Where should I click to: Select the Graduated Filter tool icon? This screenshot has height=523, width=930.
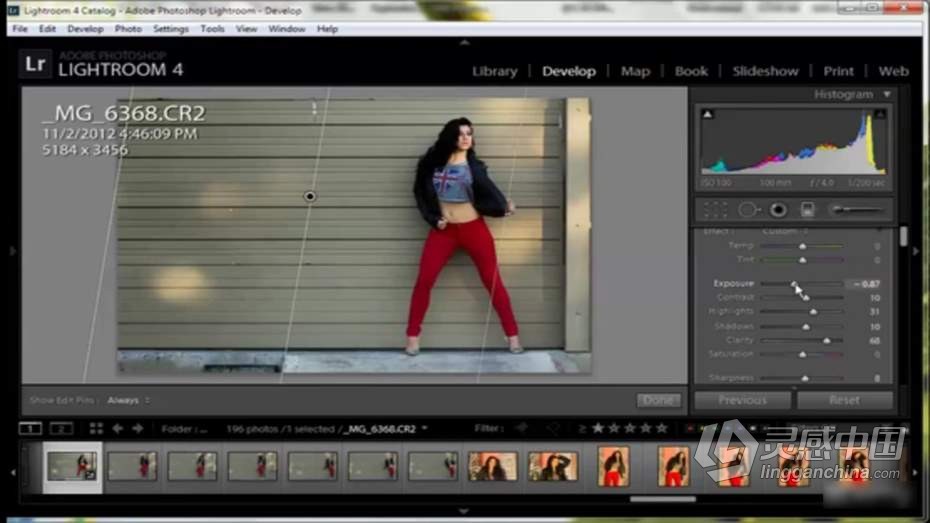point(807,209)
